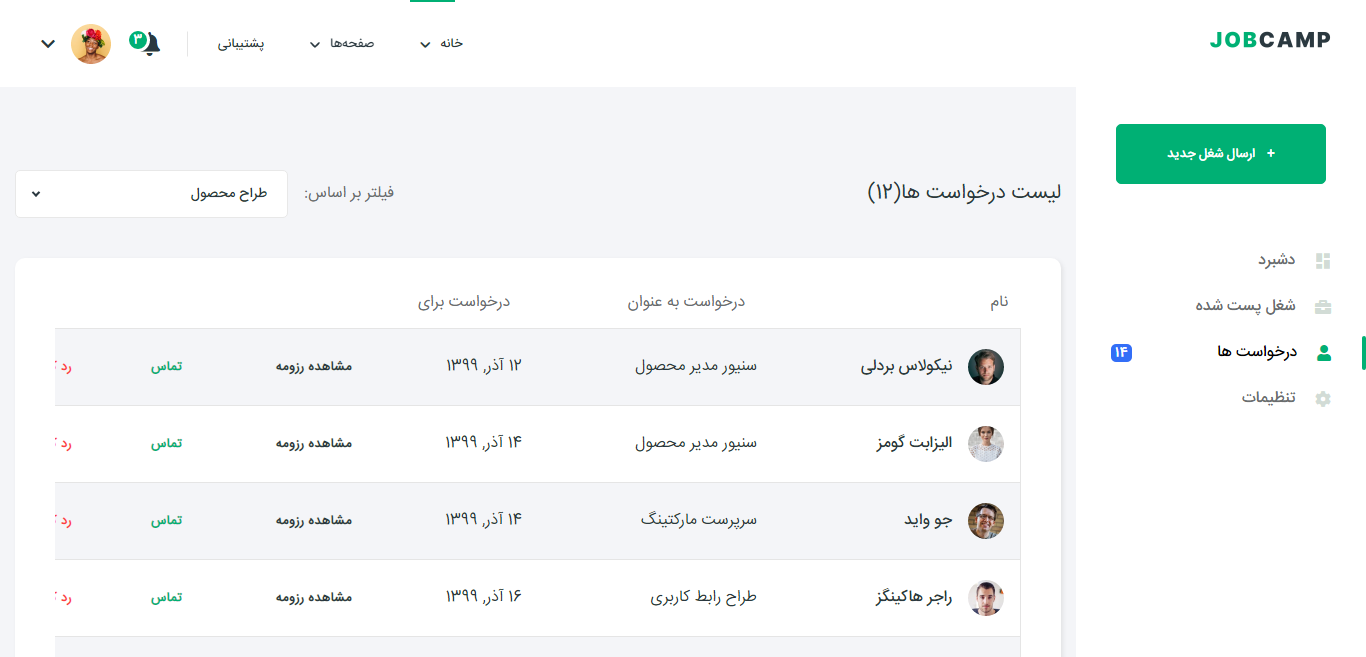View resume for Nicholas Bradley
Image resolution: width=1366 pixels, height=657 pixels.
[314, 367]
